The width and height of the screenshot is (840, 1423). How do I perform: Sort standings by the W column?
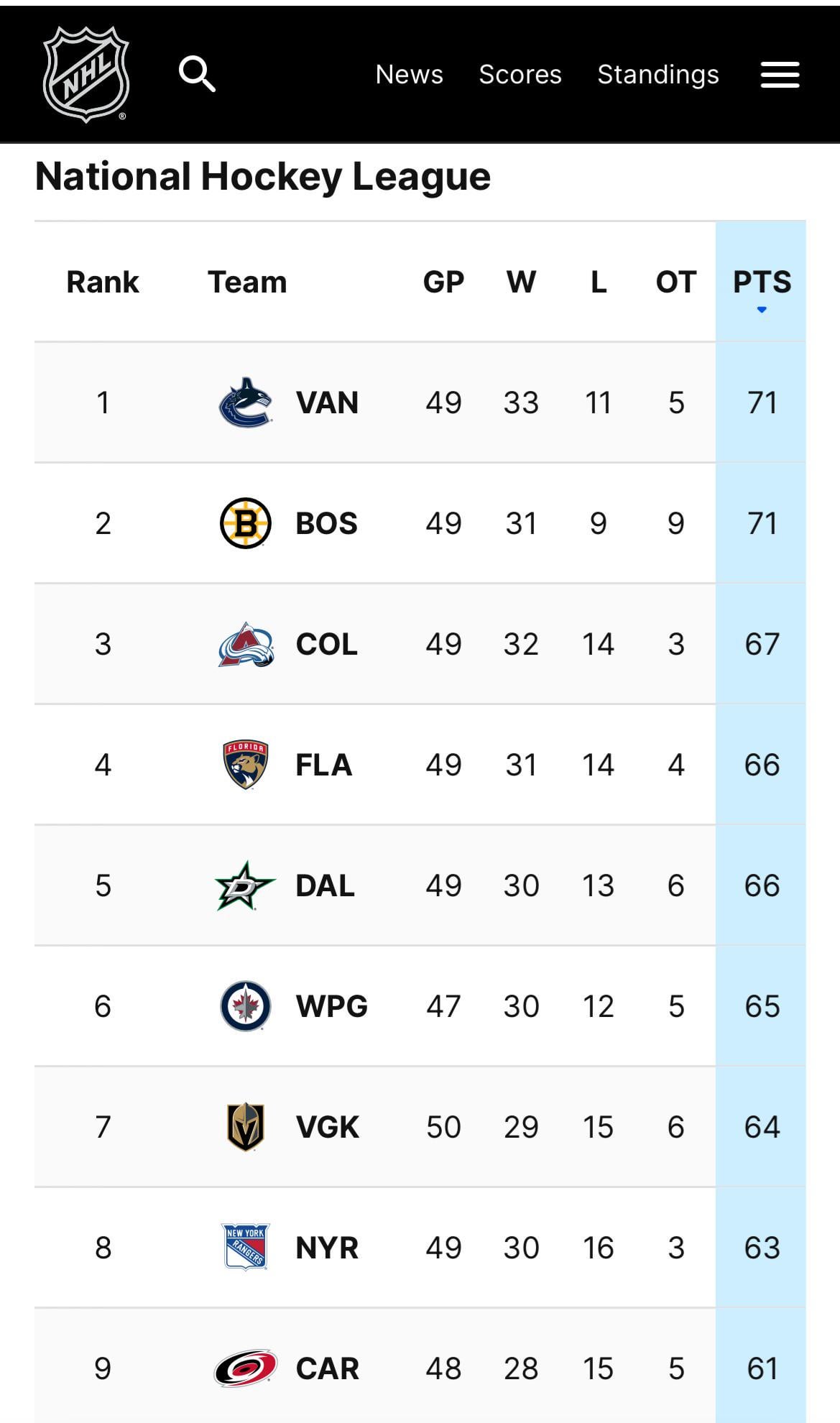521,282
